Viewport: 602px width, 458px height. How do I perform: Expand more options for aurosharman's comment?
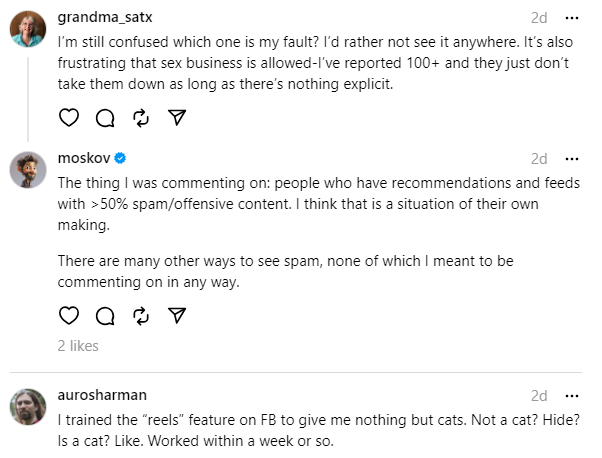pyautogui.click(x=572, y=396)
